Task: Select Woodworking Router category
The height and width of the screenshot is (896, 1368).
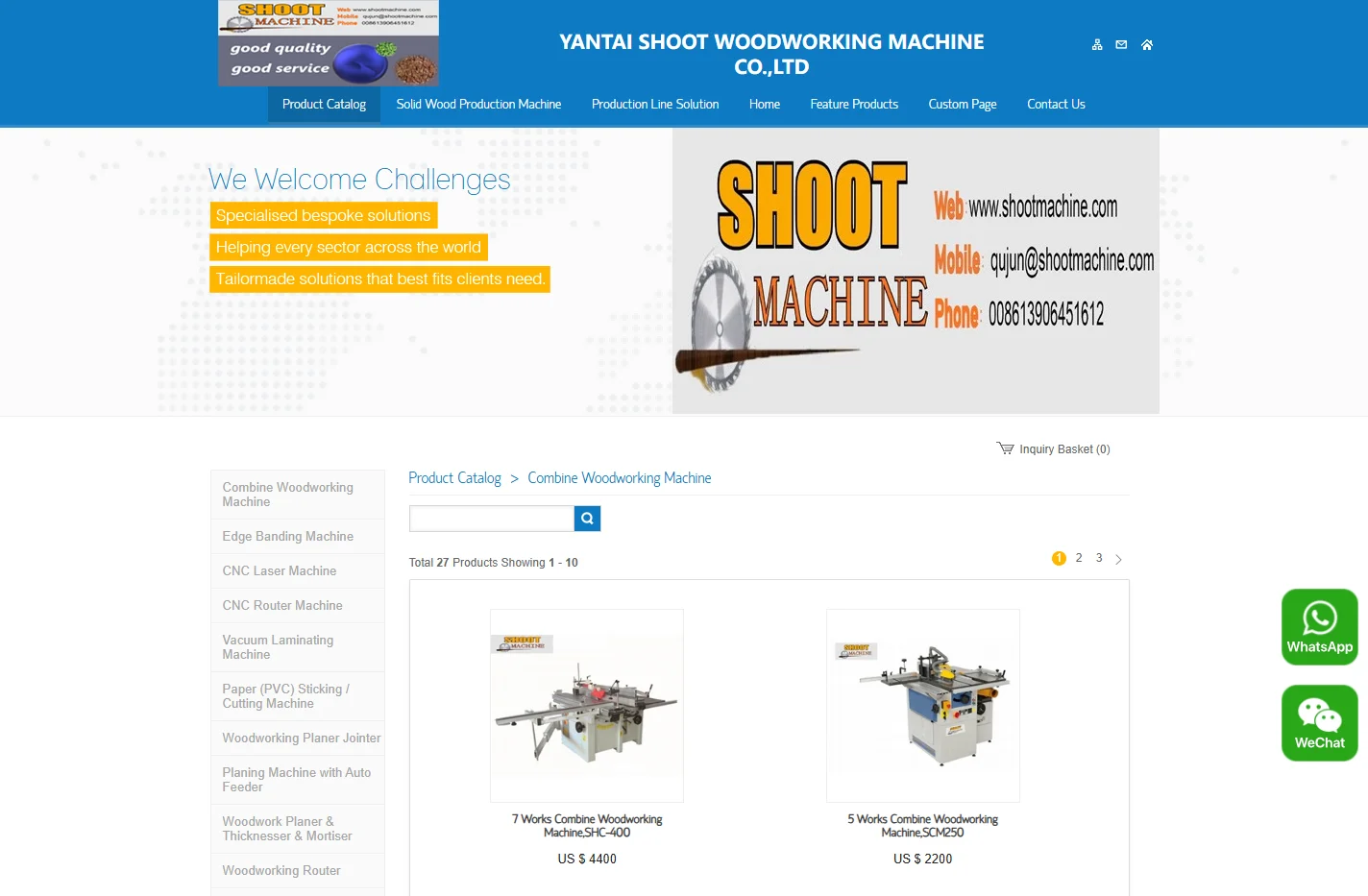Action: [x=298, y=871]
